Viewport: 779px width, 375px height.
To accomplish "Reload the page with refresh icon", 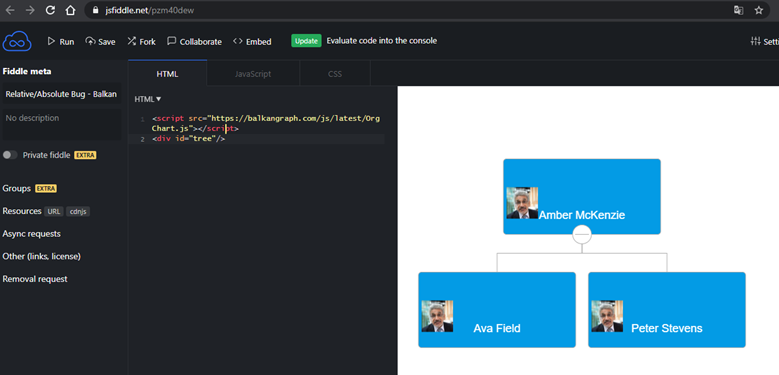I will tap(50, 10).
